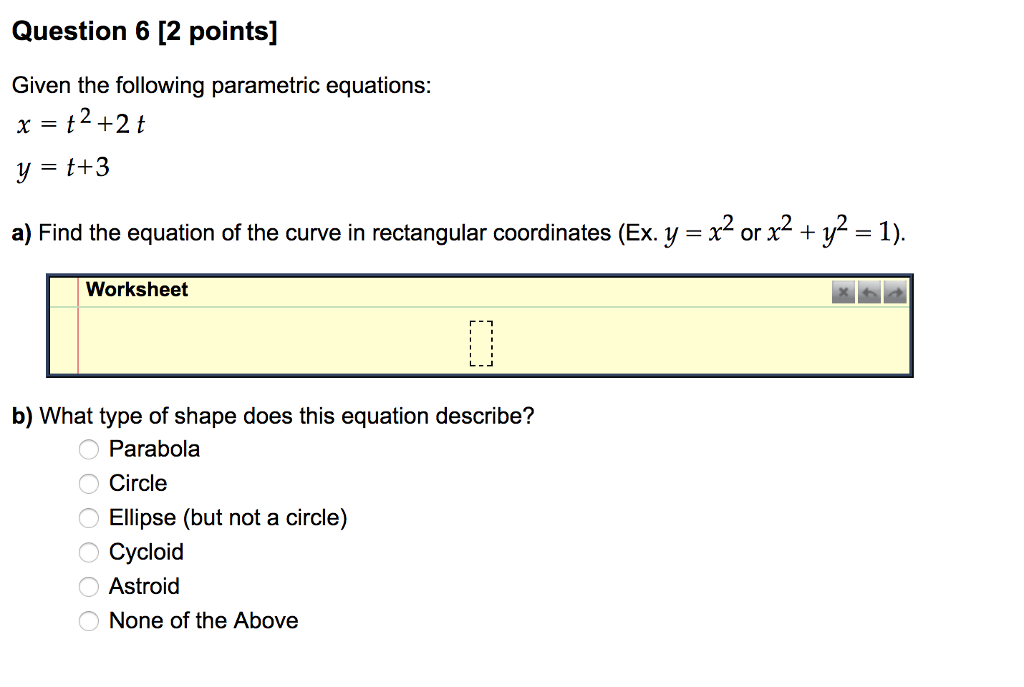1024x687 pixels.
Task: Click the equation y = t + 3
Action: click(x=65, y=166)
